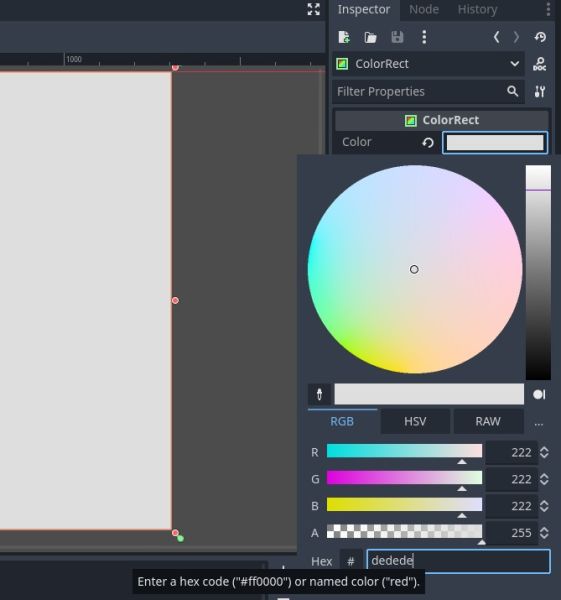Open documentation for ColorRect
561x600 pixels.
tap(540, 64)
